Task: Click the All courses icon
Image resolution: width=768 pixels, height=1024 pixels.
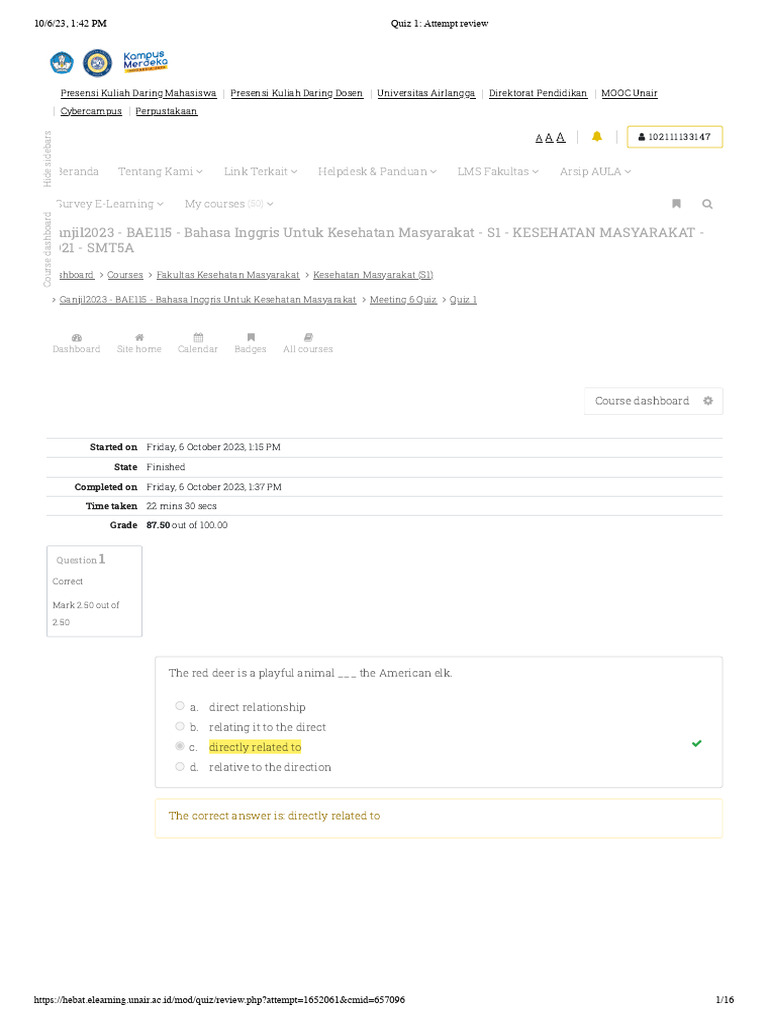Action: [308, 338]
